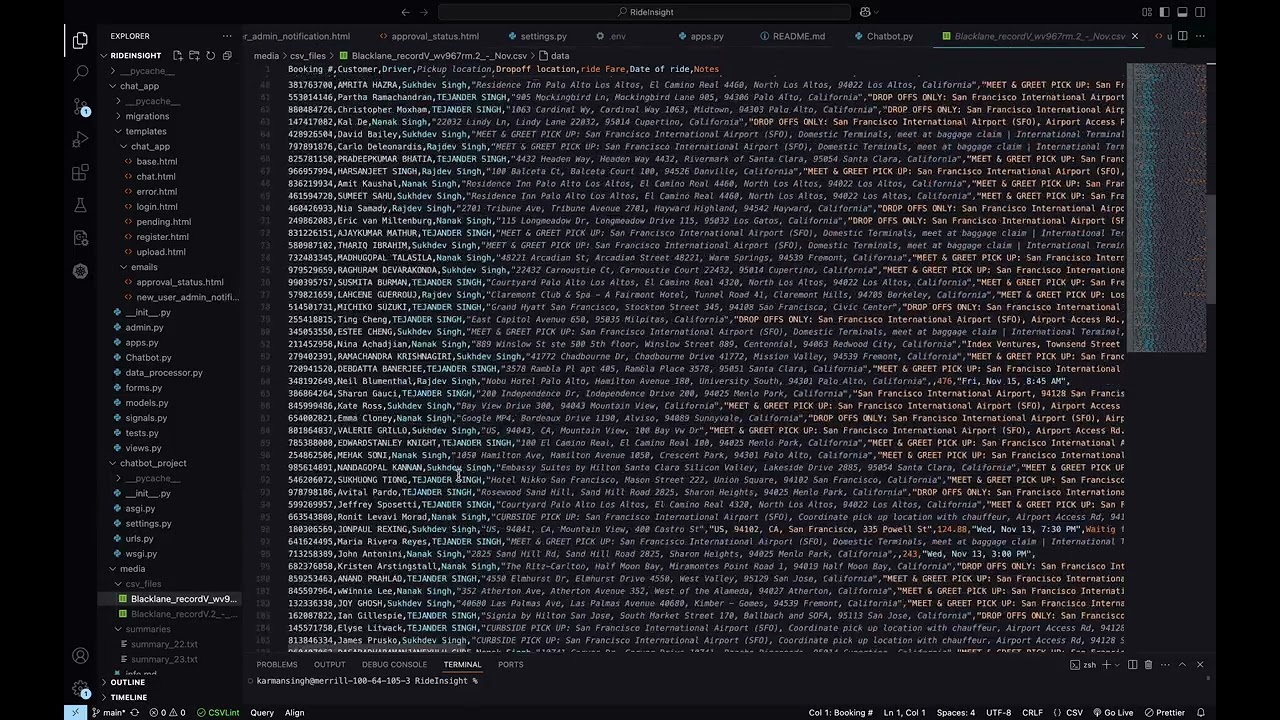Open the Run and Debug view
Screen dimensions: 1280x720
tap(80, 139)
